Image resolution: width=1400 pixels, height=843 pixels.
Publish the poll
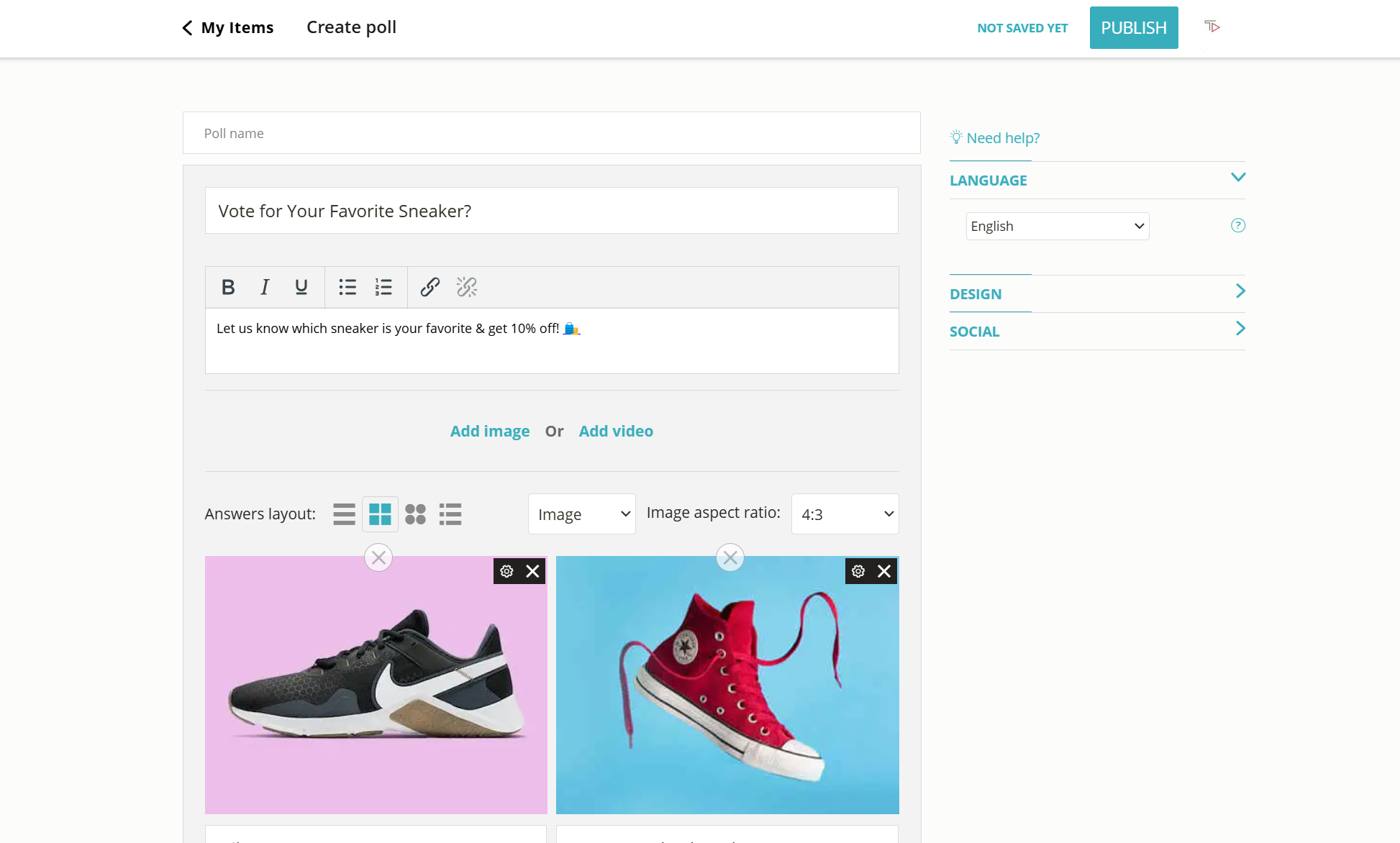pyautogui.click(x=1134, y=27)
